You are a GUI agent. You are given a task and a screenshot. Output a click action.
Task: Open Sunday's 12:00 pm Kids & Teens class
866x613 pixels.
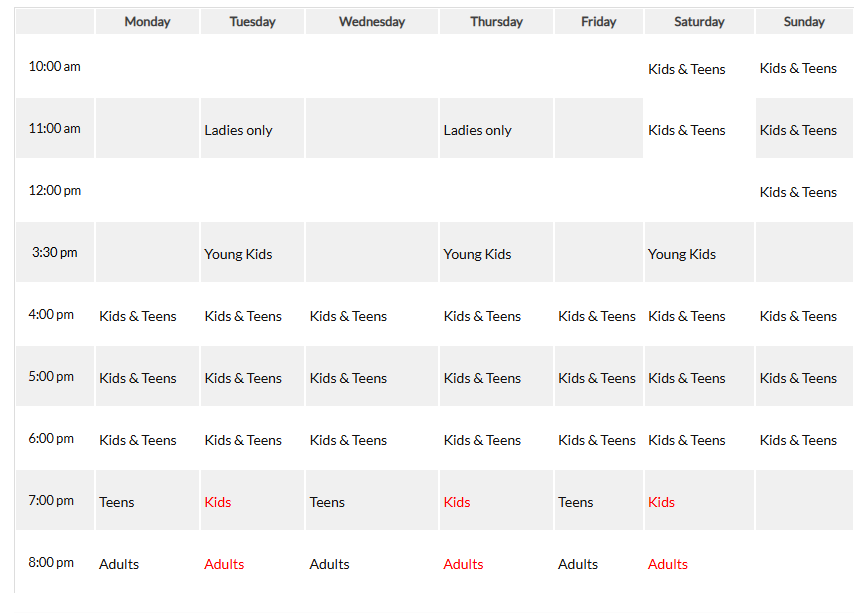pos(798,192)
